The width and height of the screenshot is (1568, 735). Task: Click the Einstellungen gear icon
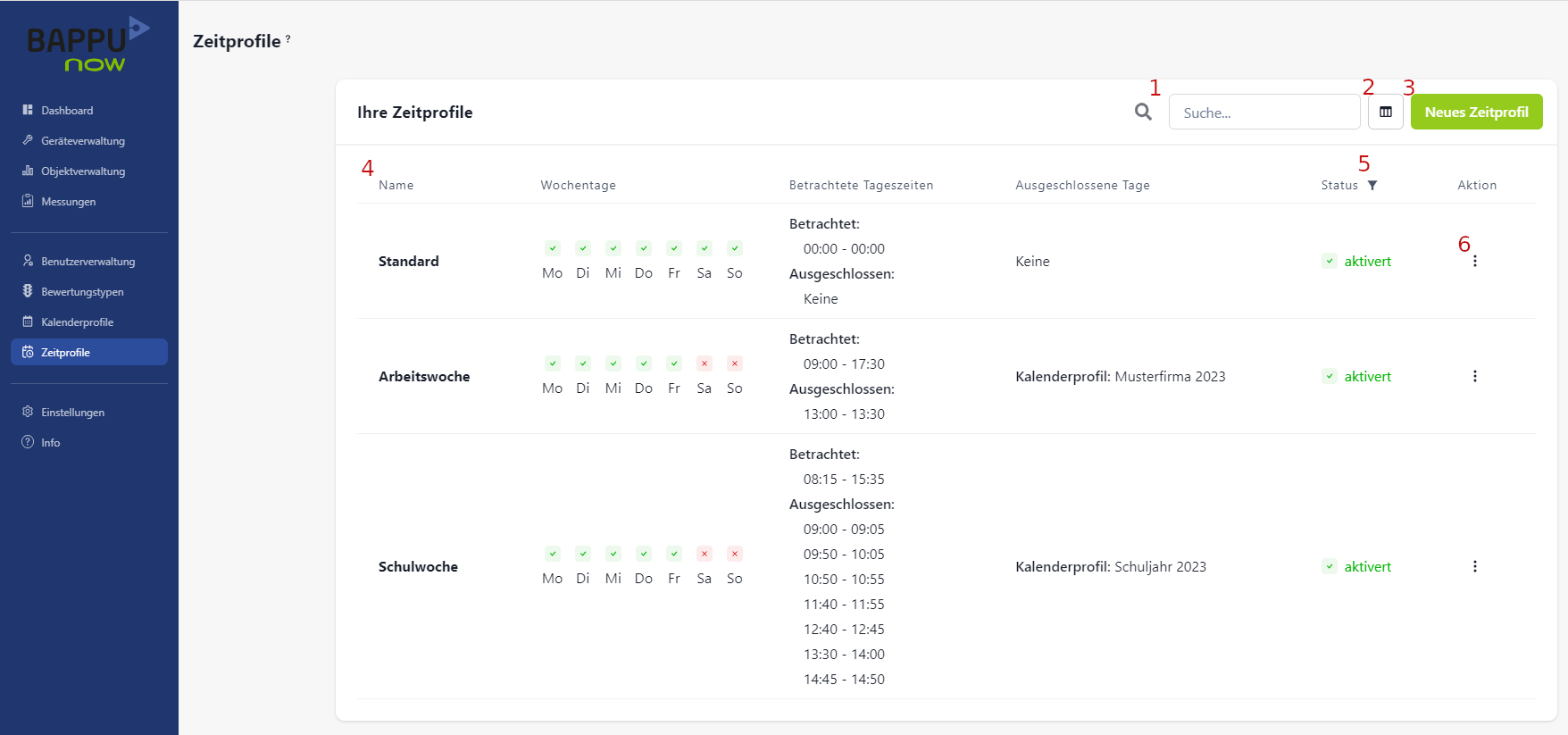(x=28, y=412)
